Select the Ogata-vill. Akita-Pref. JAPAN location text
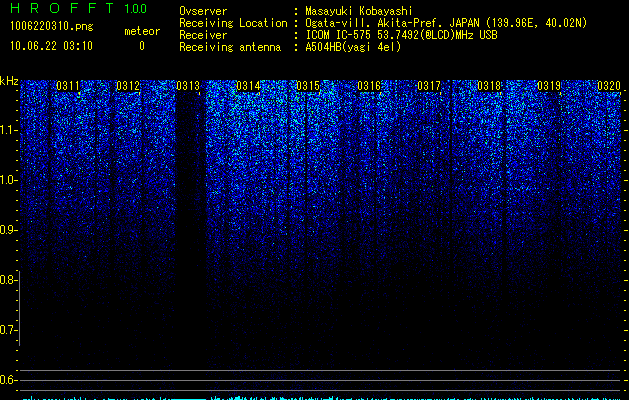Screen dimensions: 629x400 pos(446,23)
